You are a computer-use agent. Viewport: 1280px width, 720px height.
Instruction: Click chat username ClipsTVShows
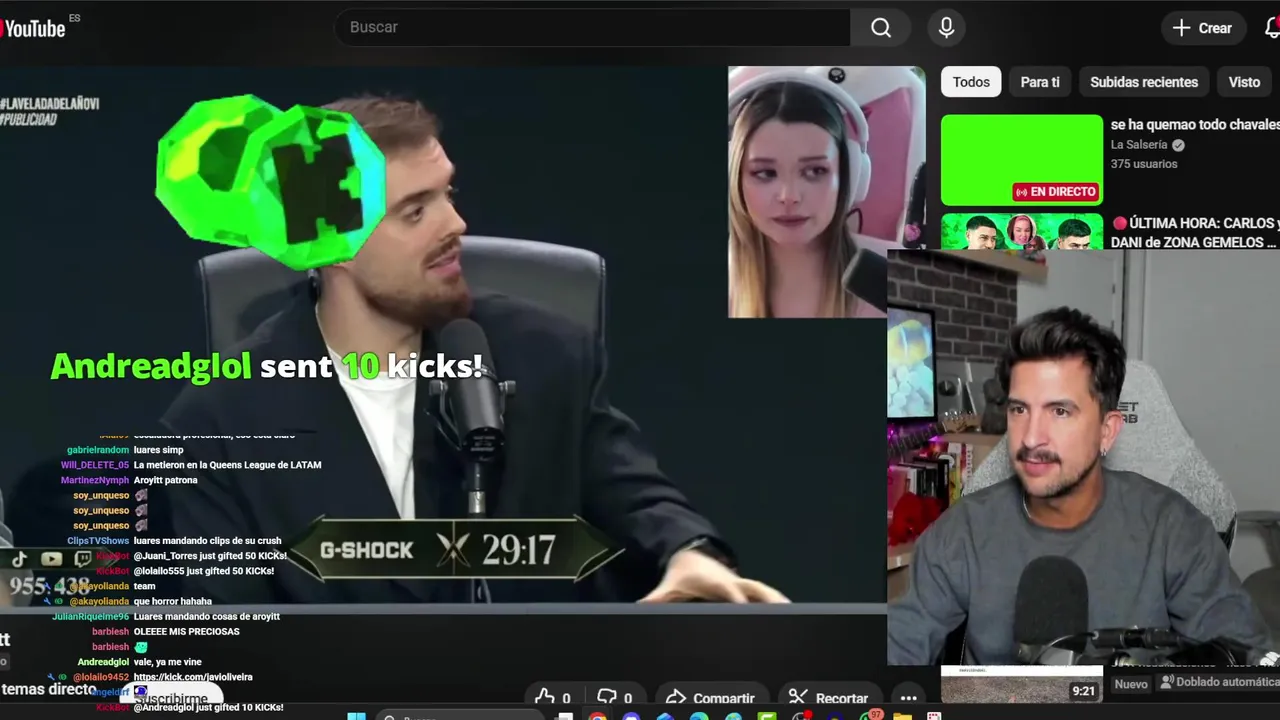click(x=98, y=541)
